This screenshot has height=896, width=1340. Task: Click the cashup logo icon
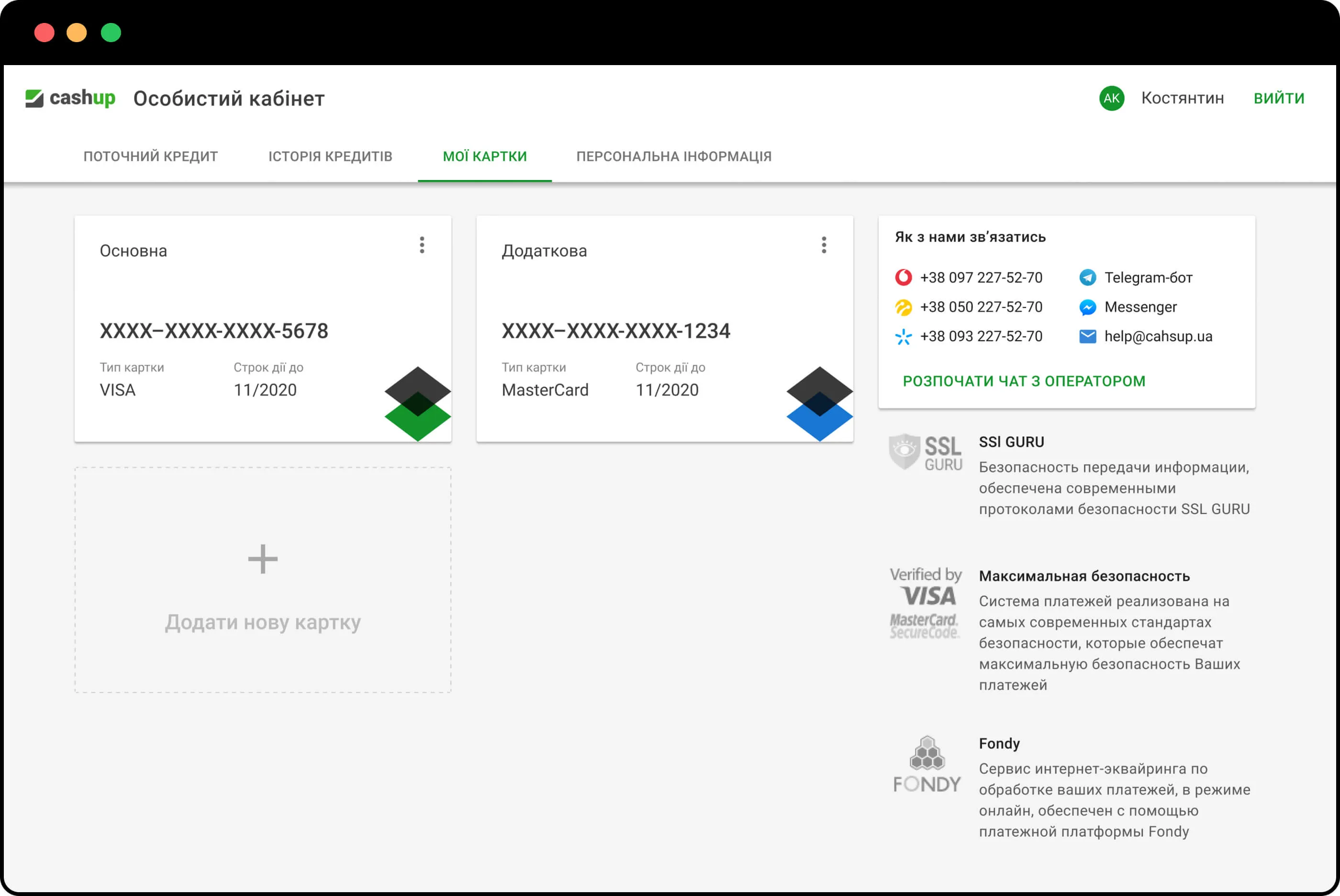pos(34,98)
